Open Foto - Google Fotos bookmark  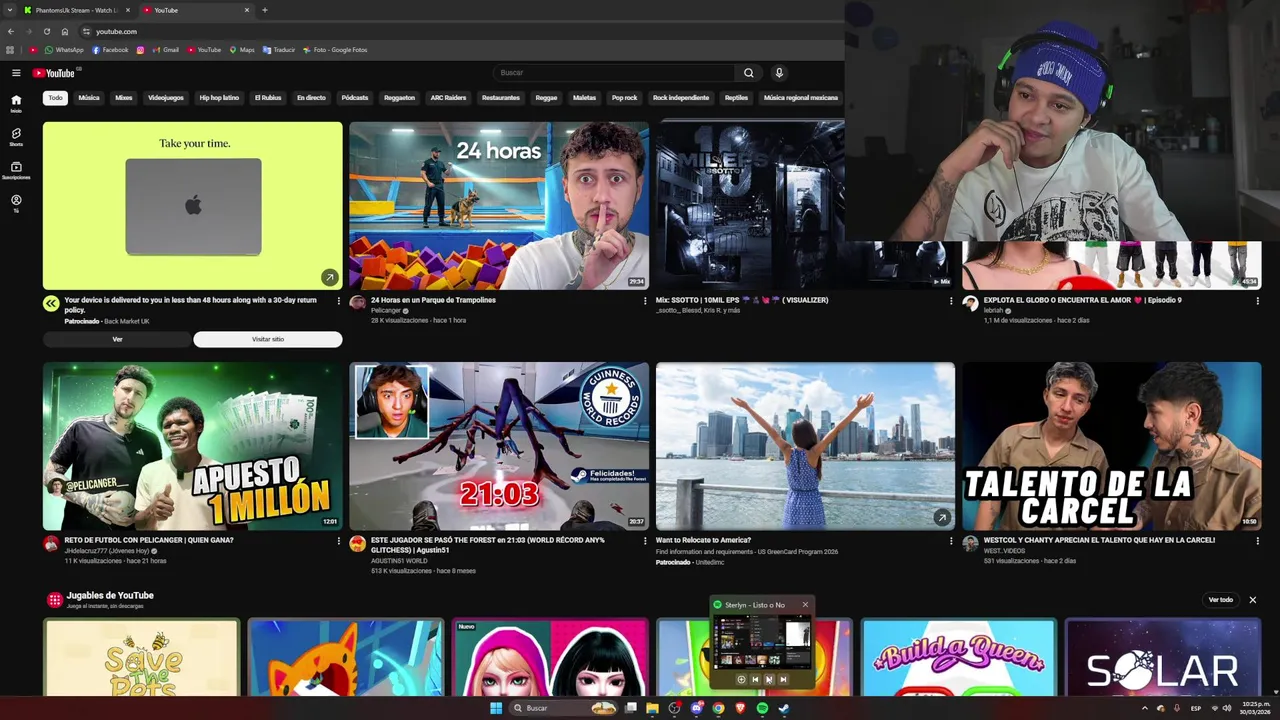pyautogui.click(x=335, y=49)
